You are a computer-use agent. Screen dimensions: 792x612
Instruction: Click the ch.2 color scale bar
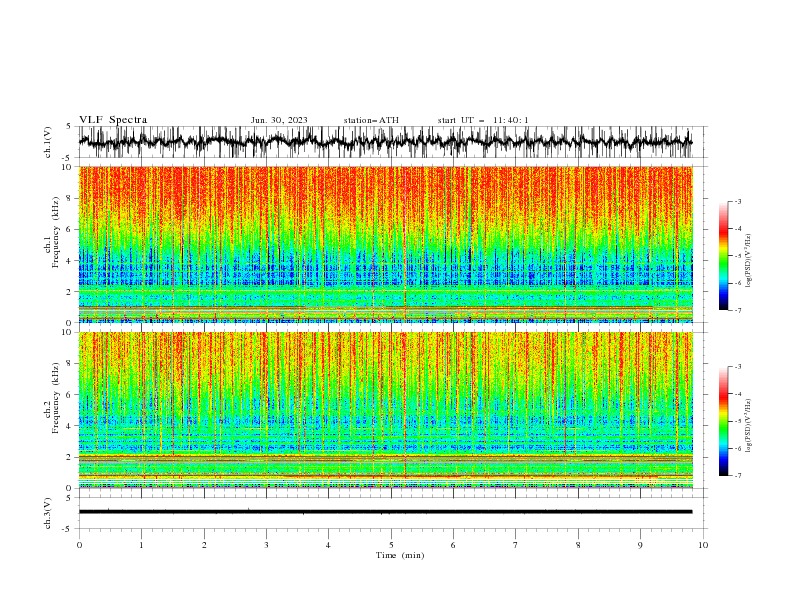coord(723,421)
